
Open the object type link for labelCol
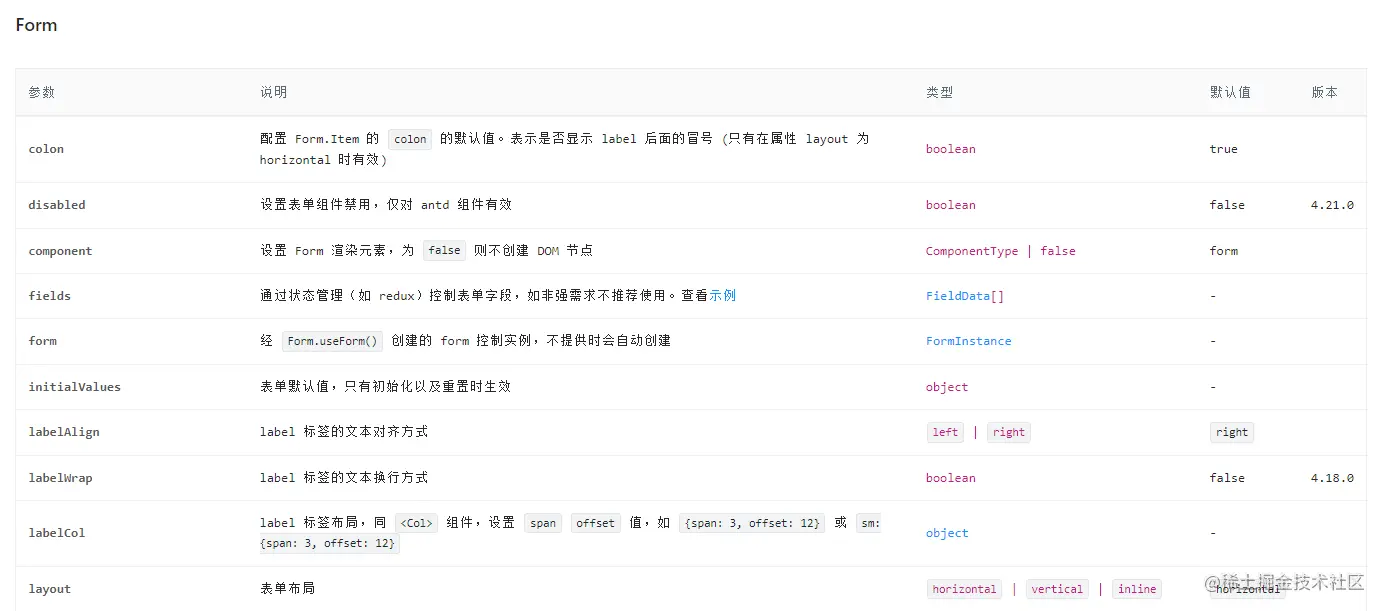pos(947,533)
